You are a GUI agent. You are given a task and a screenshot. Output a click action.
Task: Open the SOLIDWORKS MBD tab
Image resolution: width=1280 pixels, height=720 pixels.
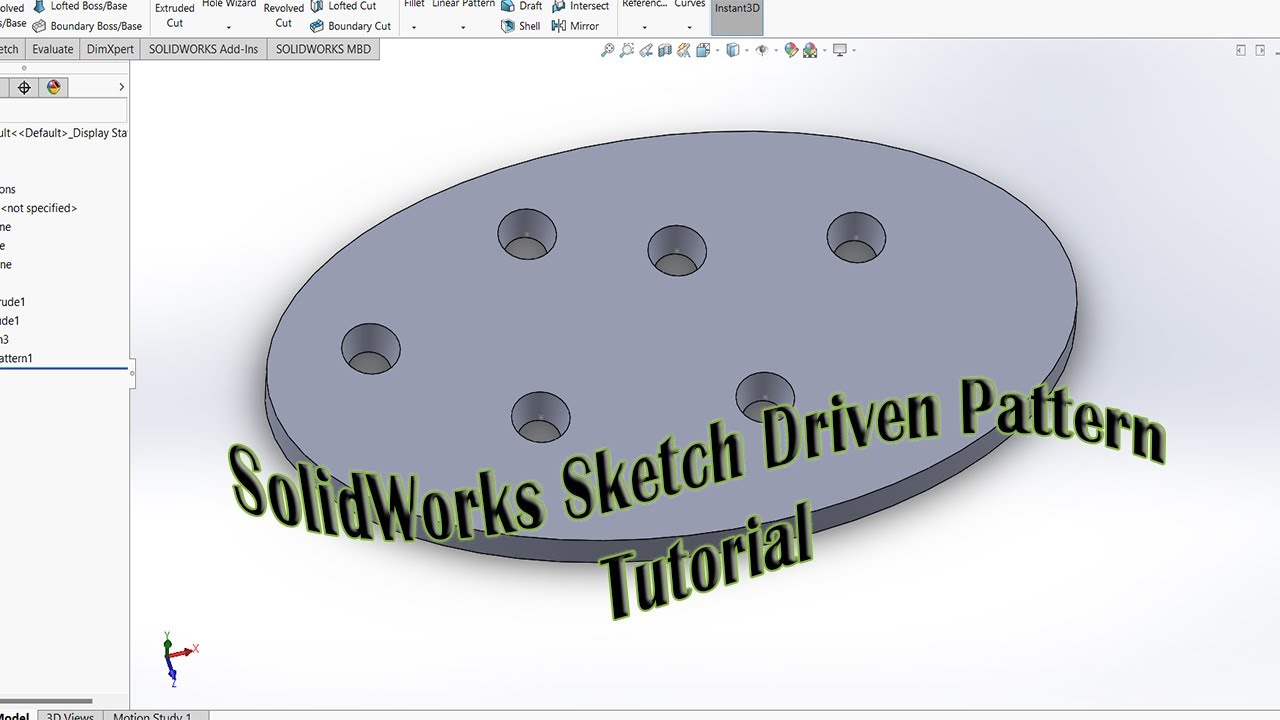coord(323,49)
